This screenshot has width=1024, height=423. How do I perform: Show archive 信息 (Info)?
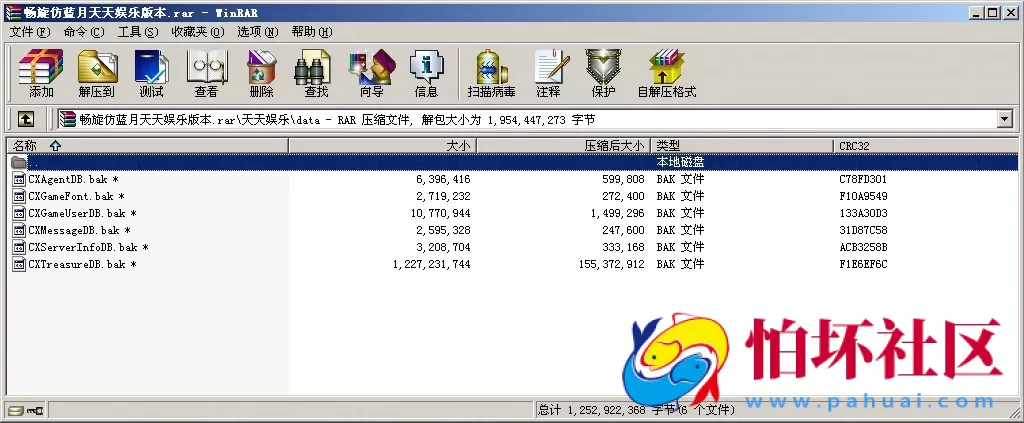[426, 72]
